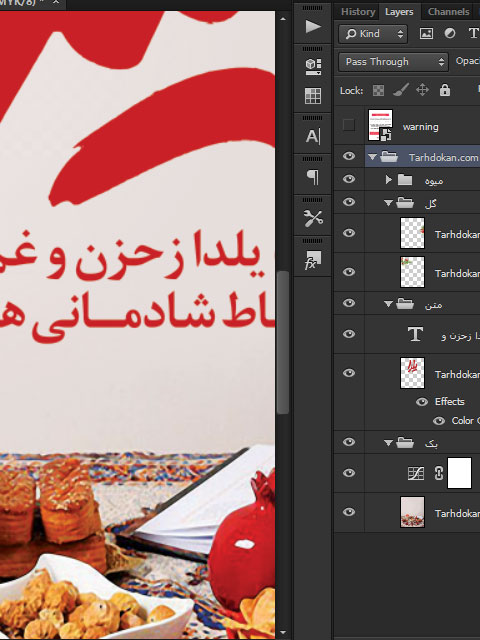Viewport: 480px width, 640px height.
Task: Select the text layer T icon
Action: [415, 334]
